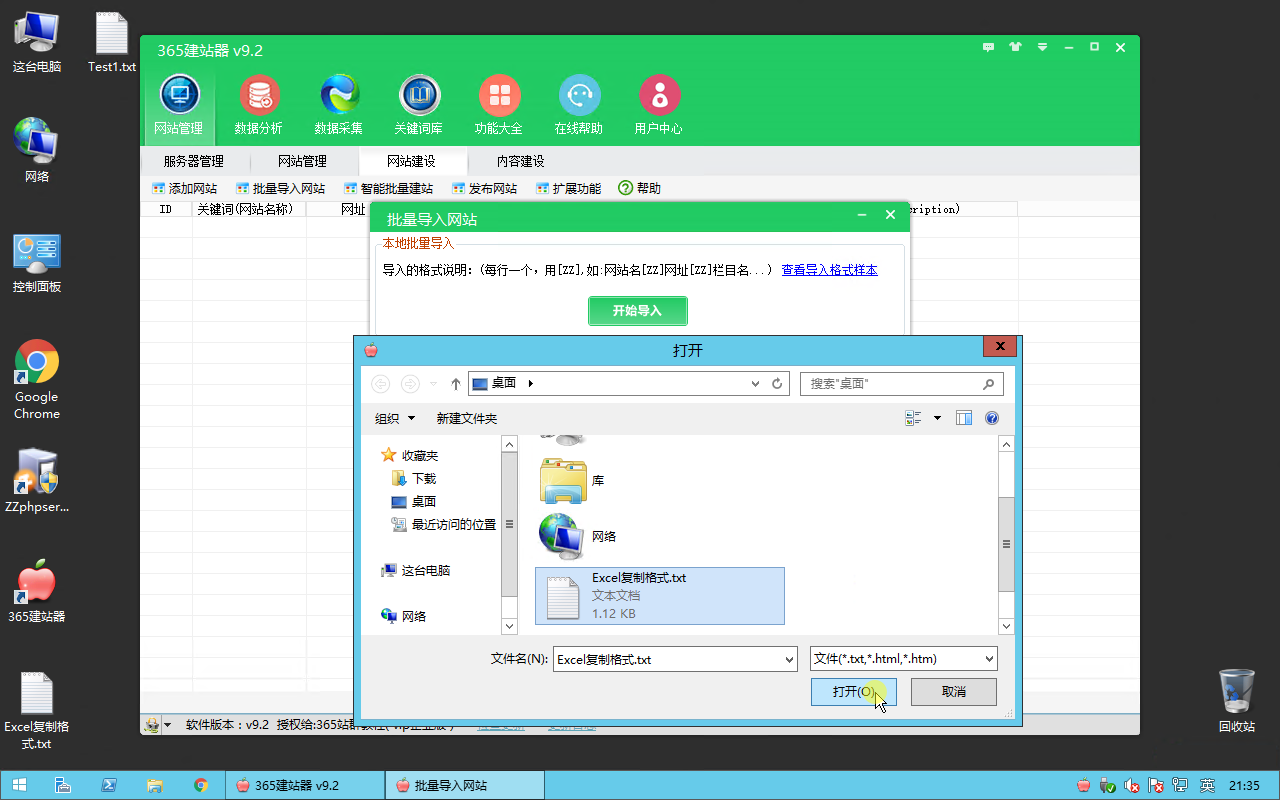The width and height of the screenshot is (1280, 800).
Task: Switch to 内容建设 tab
Action: [x=520, y=161]
